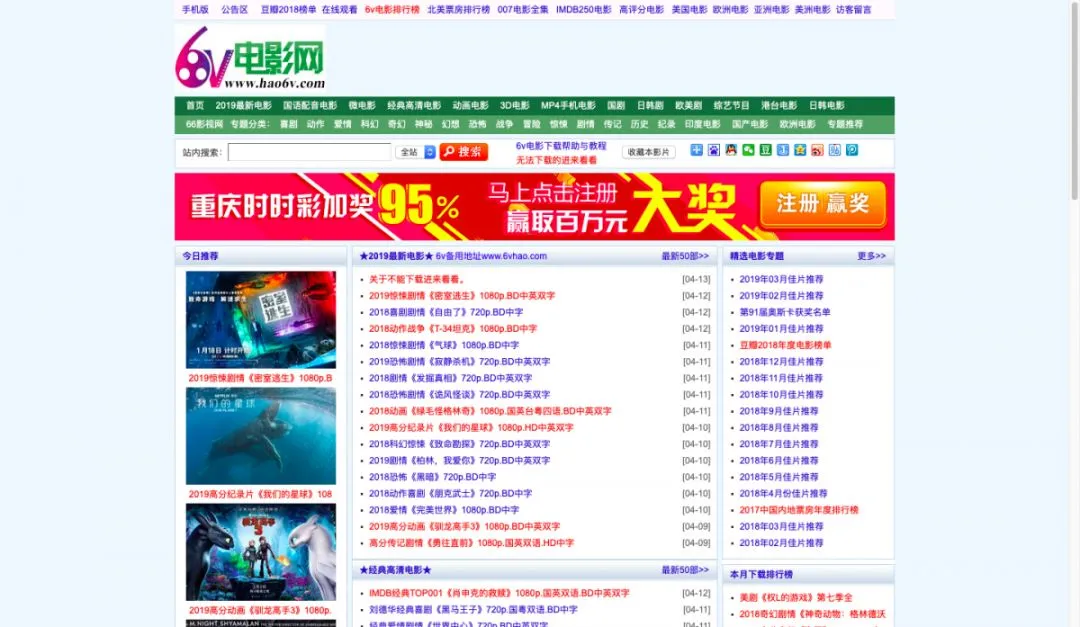Open the IMDB250电影 top link

coord(583,10)
